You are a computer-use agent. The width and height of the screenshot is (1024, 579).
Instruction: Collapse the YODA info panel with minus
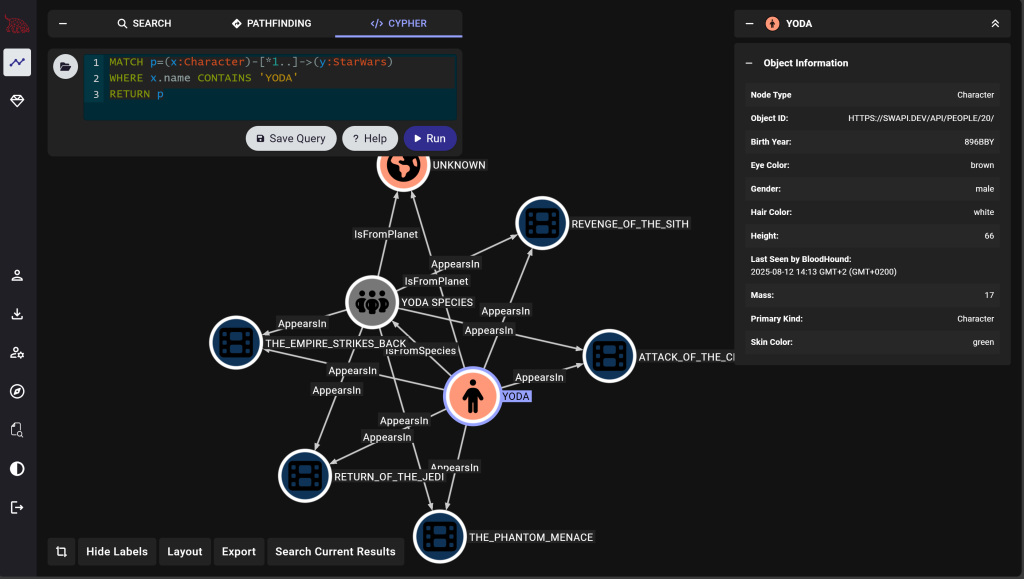coord(750,23)
